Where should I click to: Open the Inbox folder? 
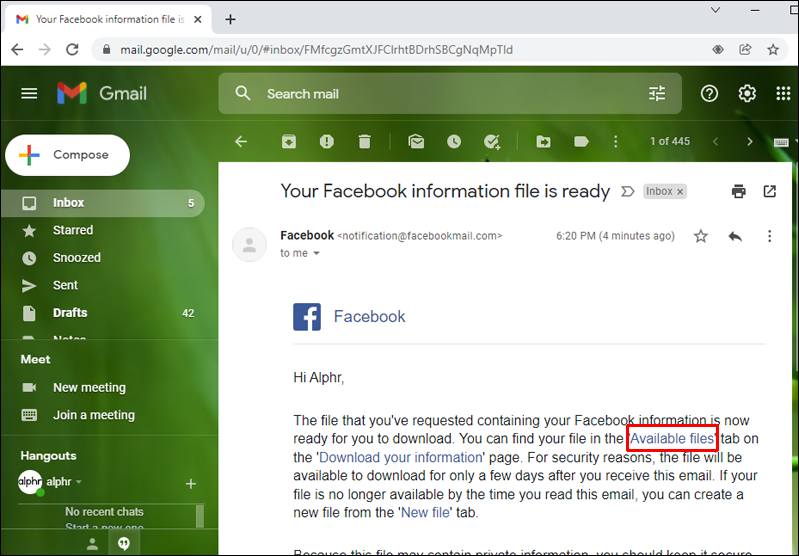click(102, 203)
